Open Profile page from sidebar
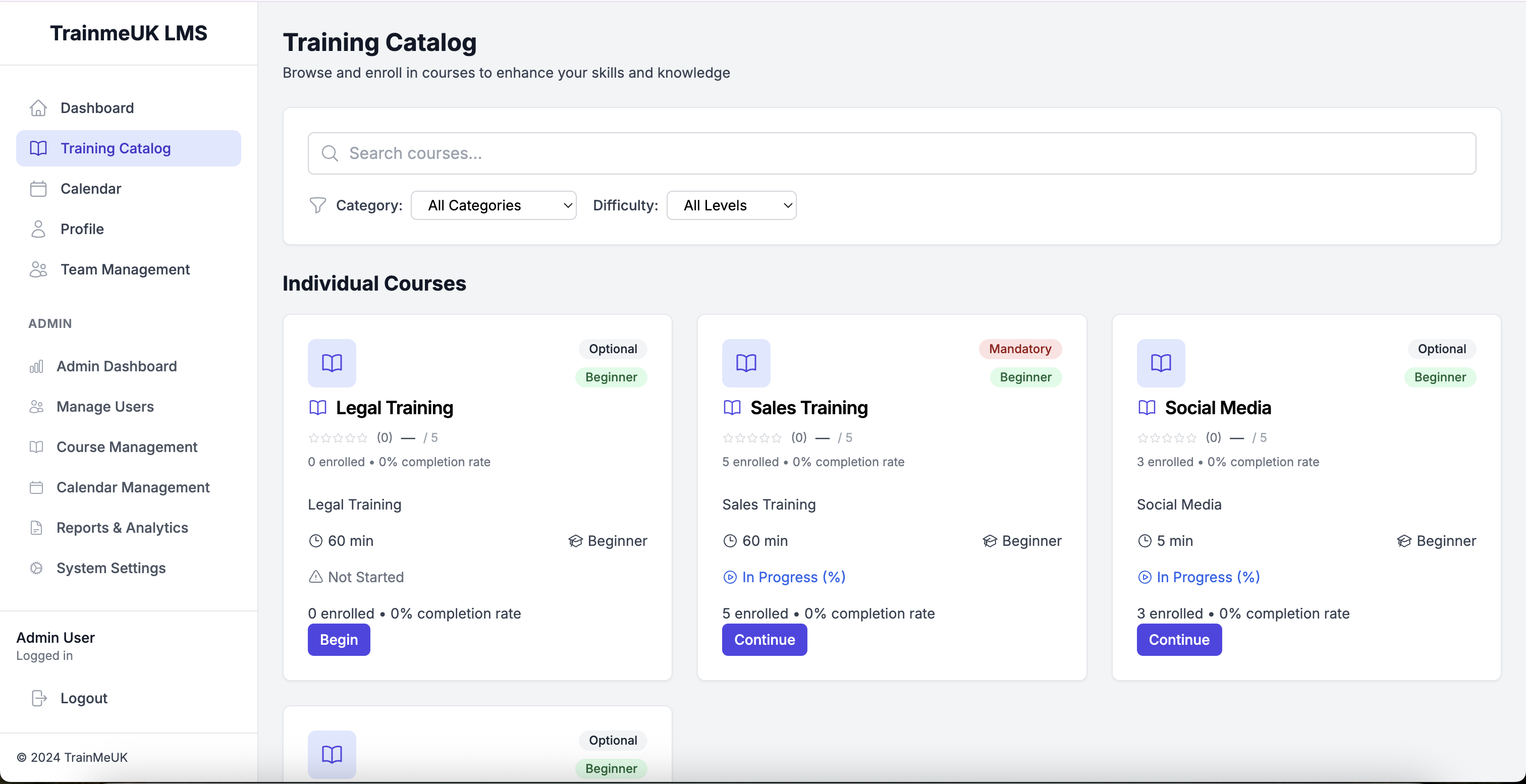 (128, 229)
